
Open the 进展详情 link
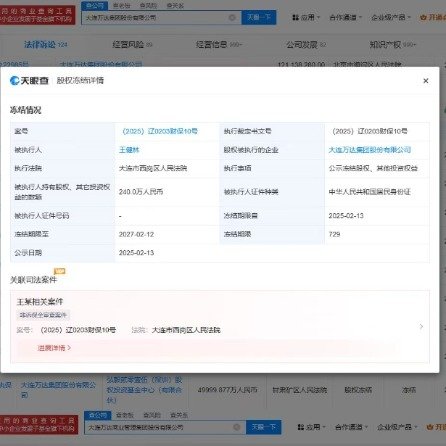(54, 348)
